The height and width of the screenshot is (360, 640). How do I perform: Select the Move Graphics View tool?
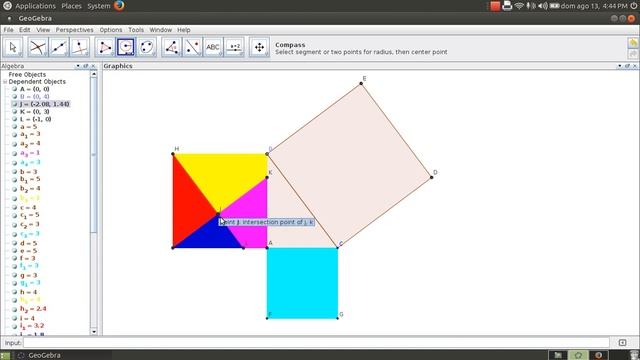(260, 47)
